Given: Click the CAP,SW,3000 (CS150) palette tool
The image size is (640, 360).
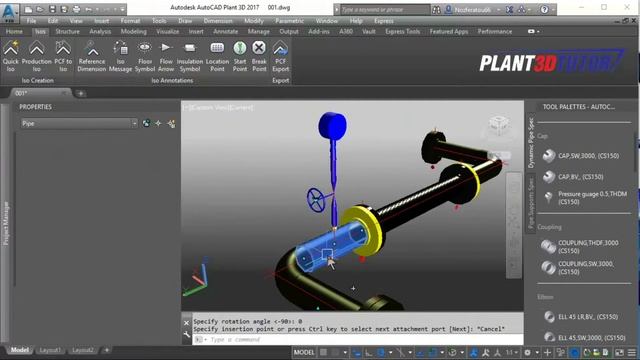Looking at the screenshot, I should pyautogui.click(x=581, y=156).
